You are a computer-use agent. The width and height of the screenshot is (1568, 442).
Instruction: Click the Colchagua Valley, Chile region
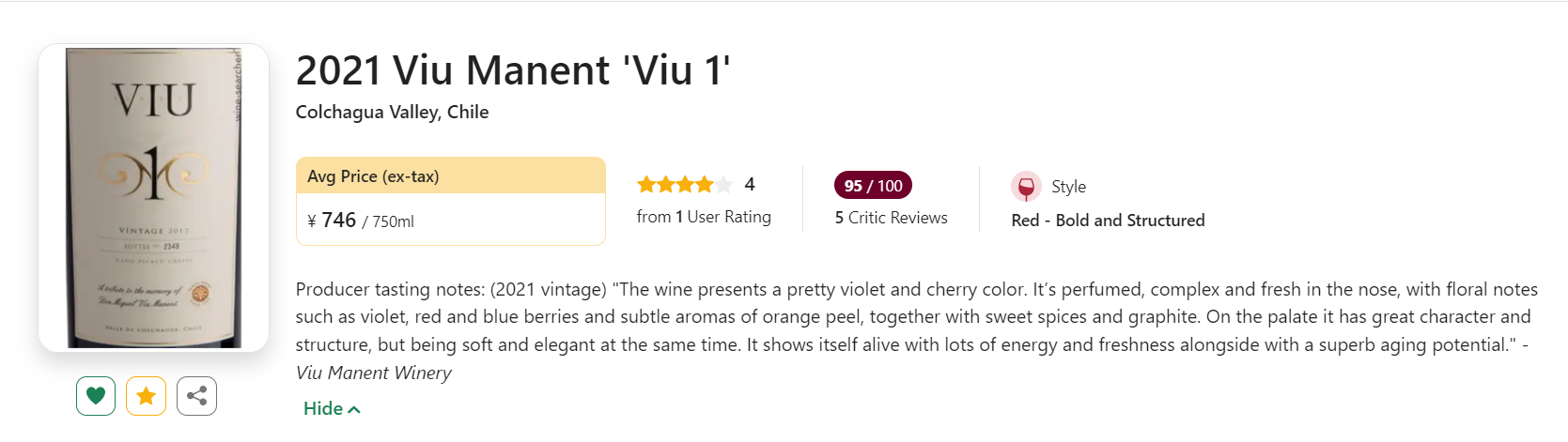[x=392, y=112]
